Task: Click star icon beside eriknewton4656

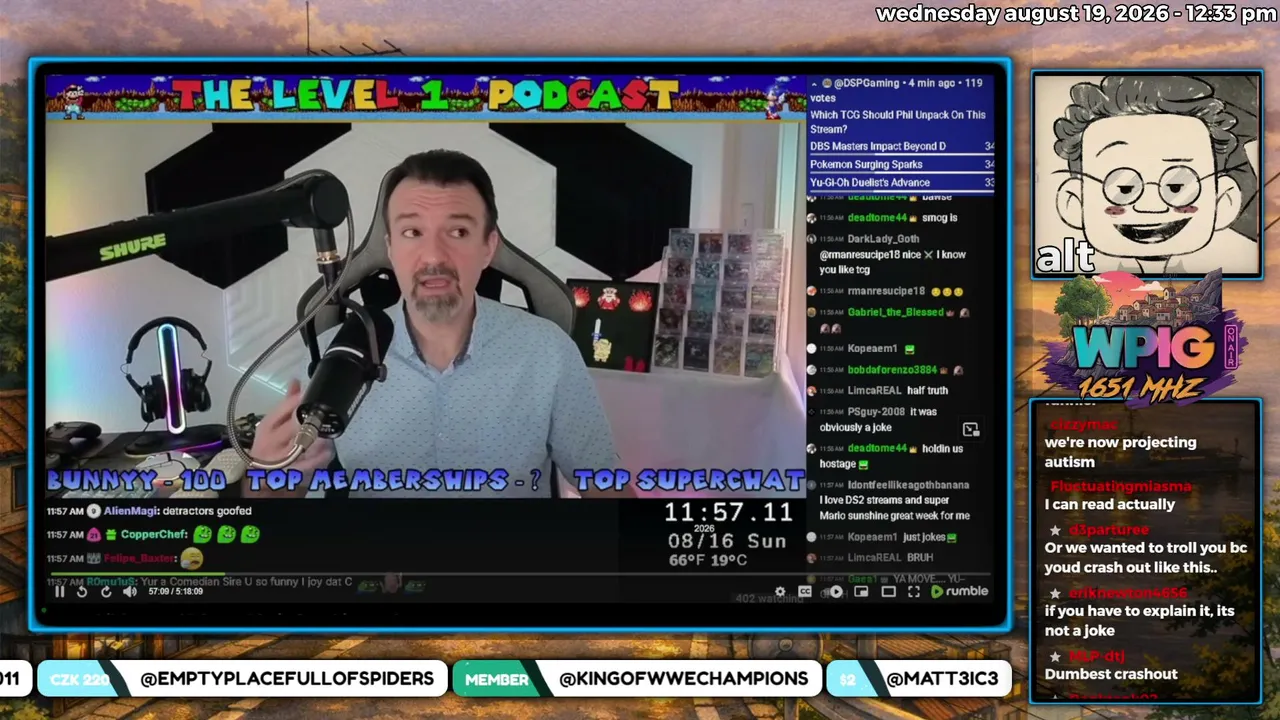Action: 1054,593
